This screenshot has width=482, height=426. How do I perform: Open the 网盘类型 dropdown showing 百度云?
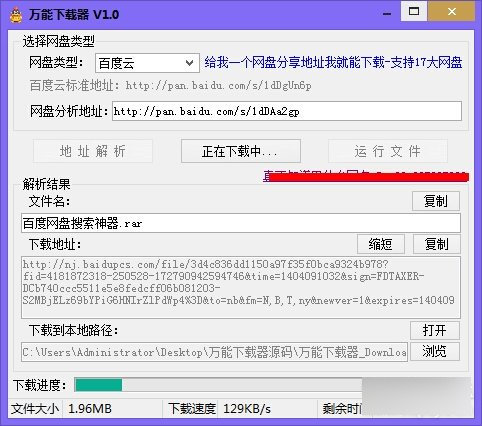147,63
